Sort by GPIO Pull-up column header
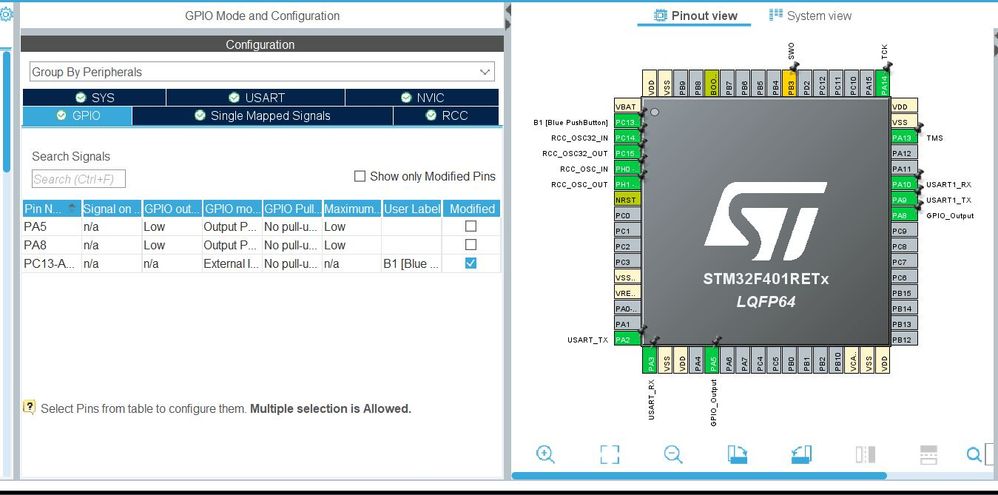The height and width of the screenshot is (495, 998). click(x=293, y=209)
